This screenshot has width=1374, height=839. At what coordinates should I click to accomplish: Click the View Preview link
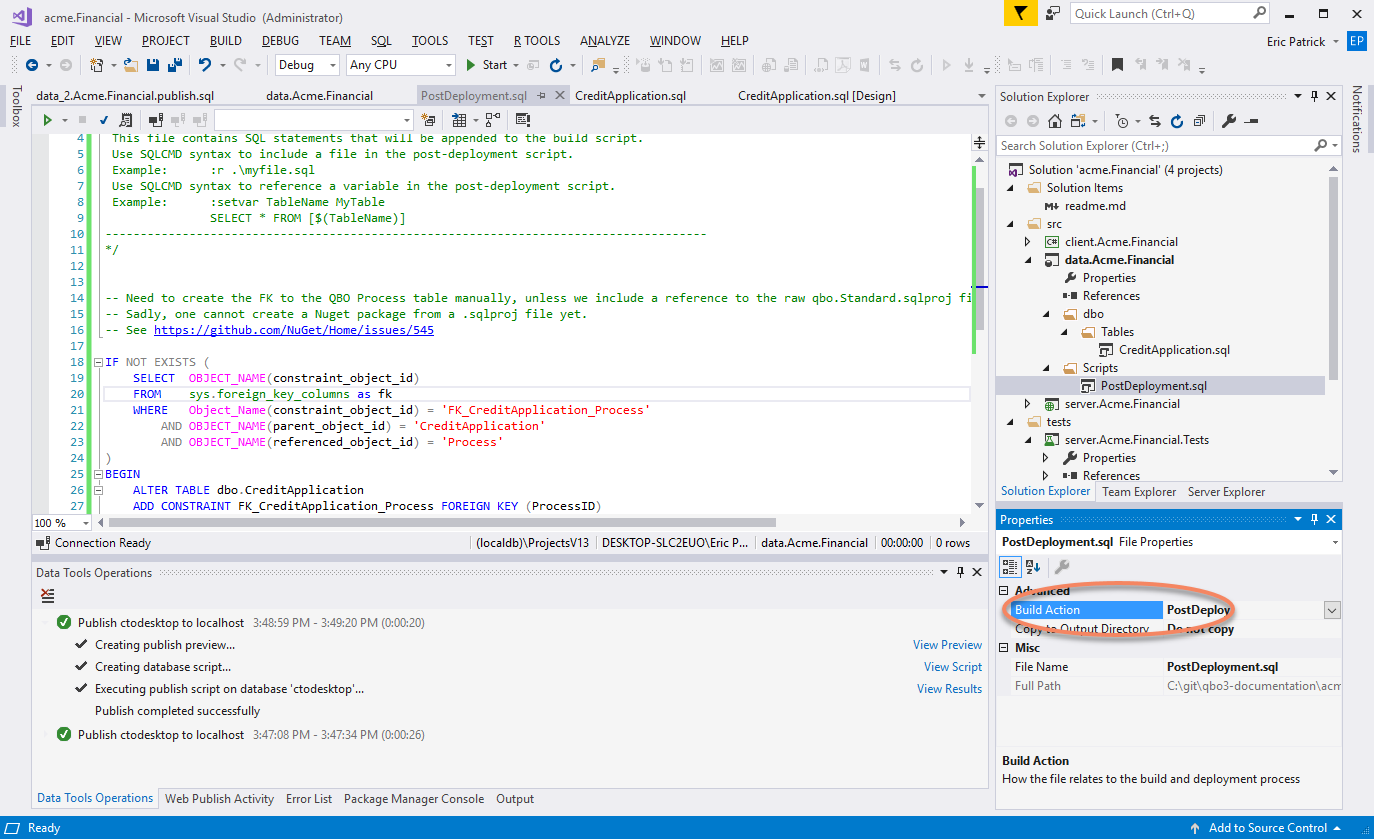(947, 645)
